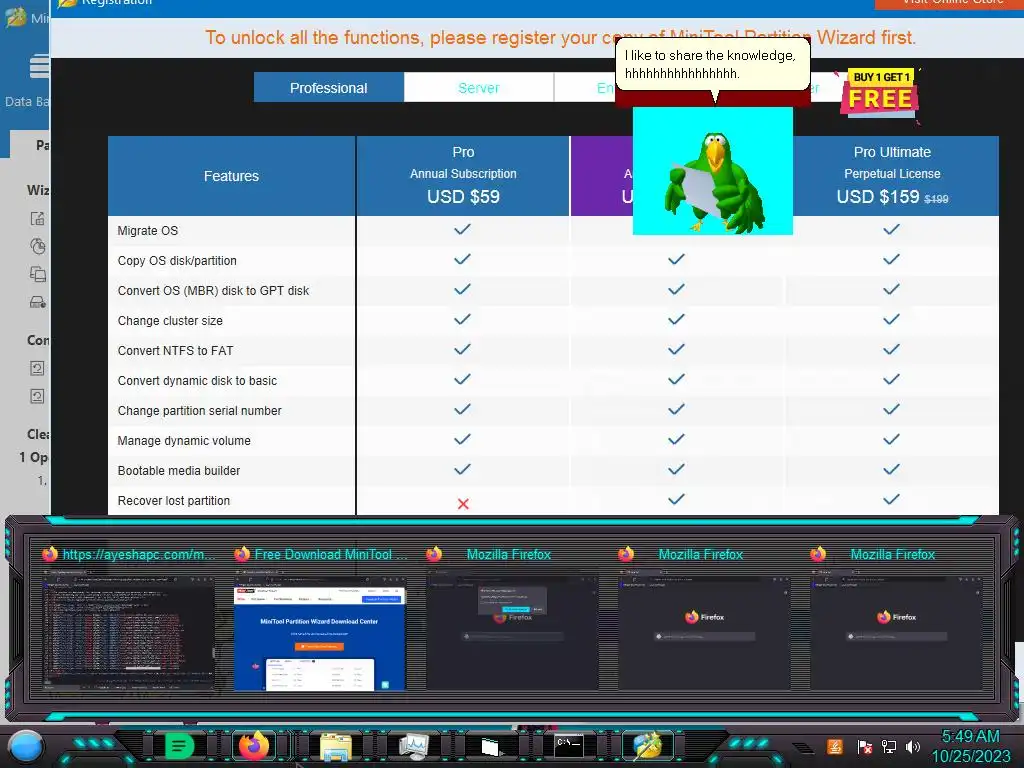This screenshot has height=768, width=1024.
Task: Select the Professional tab
Action: click(328, 88)
